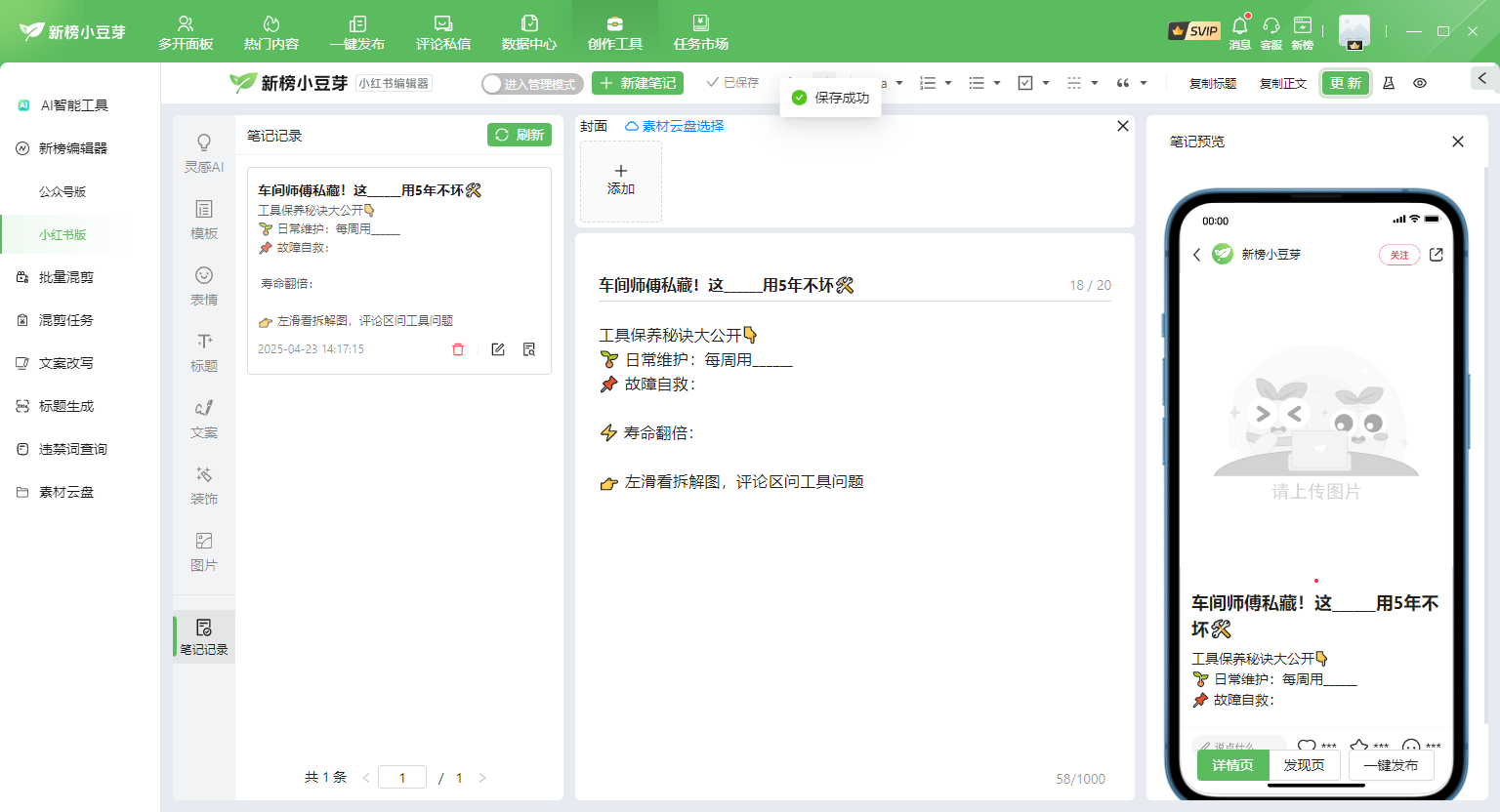1500x812 pixels.
Task: Toggle the preview eye icon
Action: [1420, 83]
